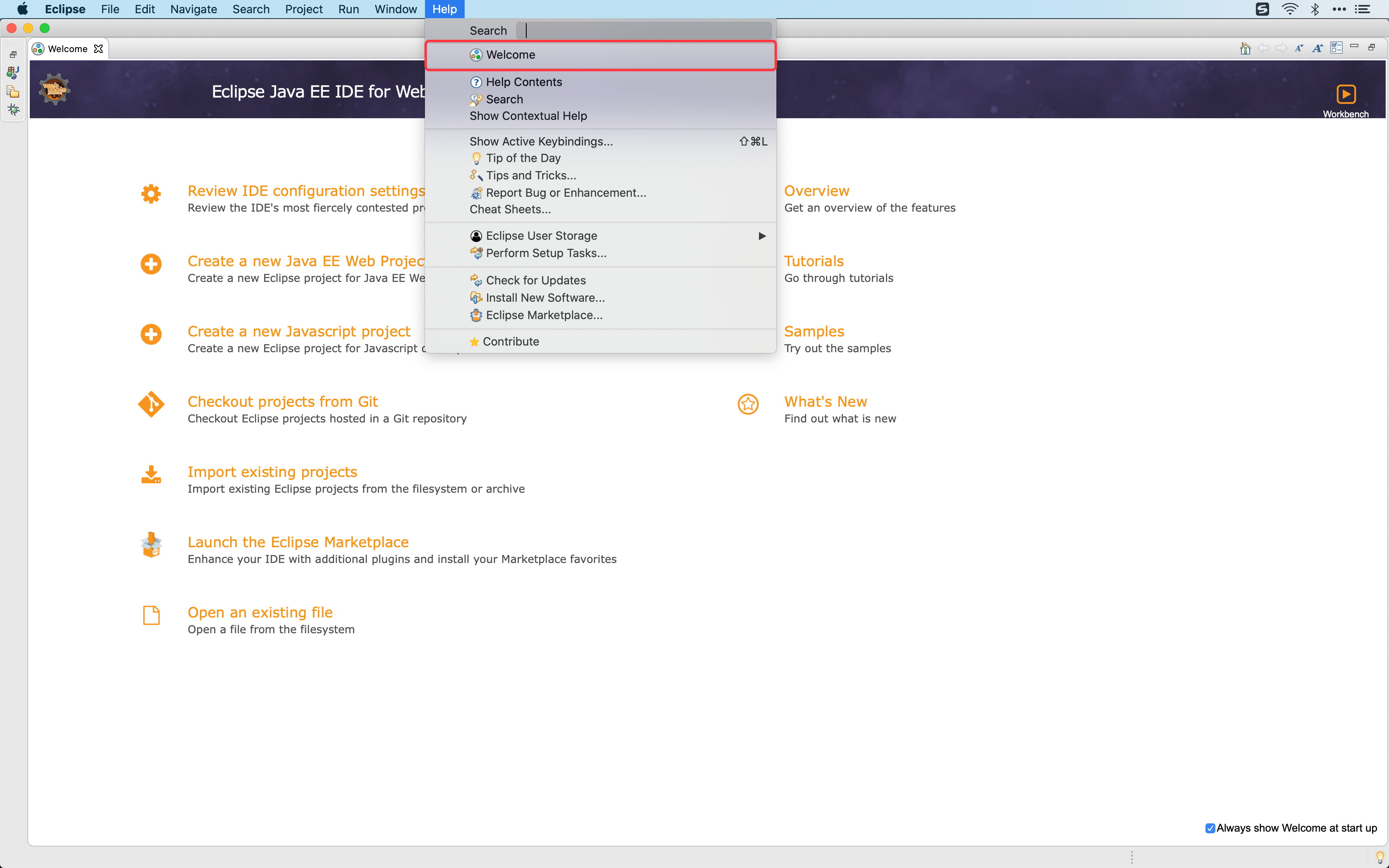Screen dimensions: 1389x868
Task: Open Review IDE configuration settings link
Action: tap(306, 191)
